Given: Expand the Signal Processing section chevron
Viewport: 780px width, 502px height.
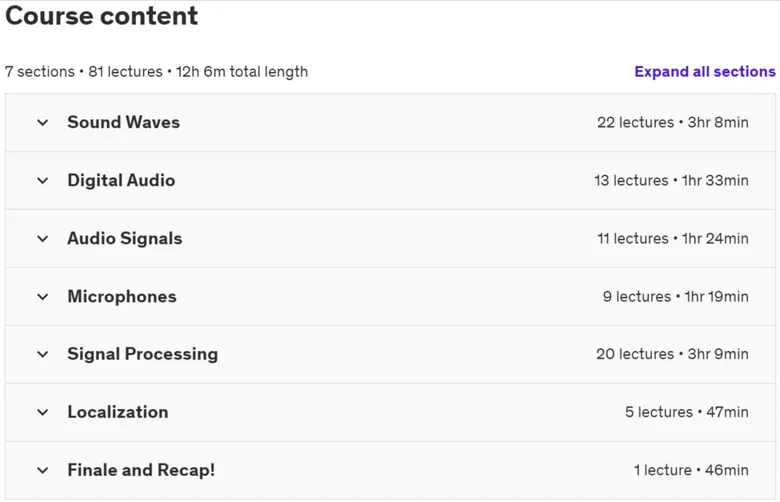Looking at the screenshot, I should (43, 354).
